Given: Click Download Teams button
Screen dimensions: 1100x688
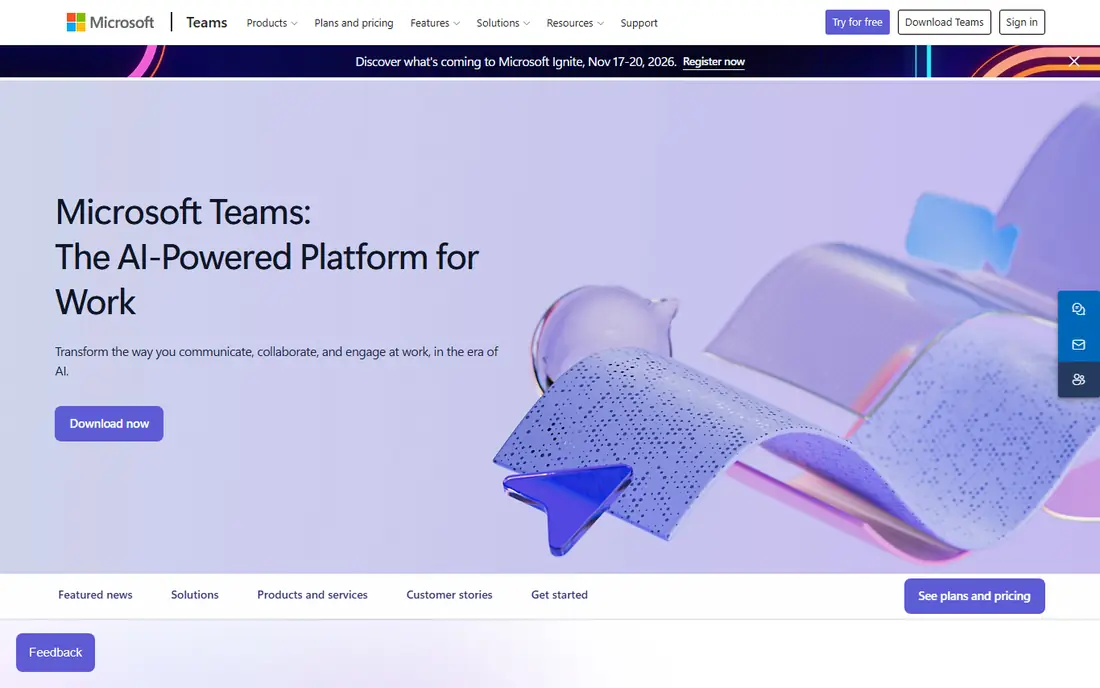Looking at the screenshot, I should [944, 22].
